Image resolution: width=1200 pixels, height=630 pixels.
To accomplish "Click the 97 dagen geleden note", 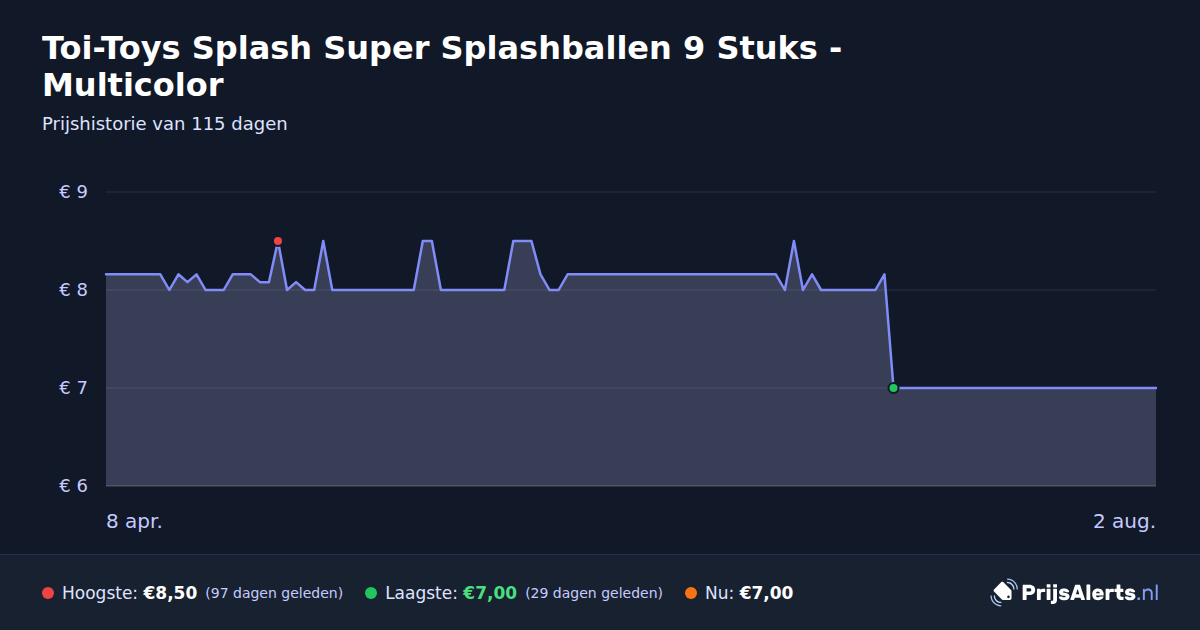I will click(274, 593).
